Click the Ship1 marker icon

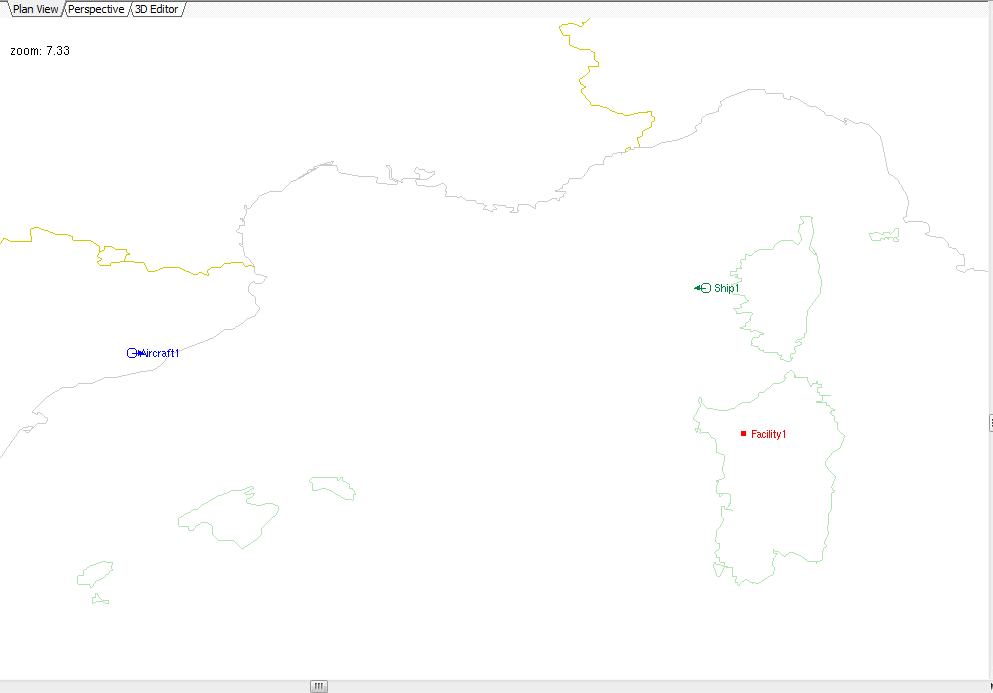pos(704,288)
